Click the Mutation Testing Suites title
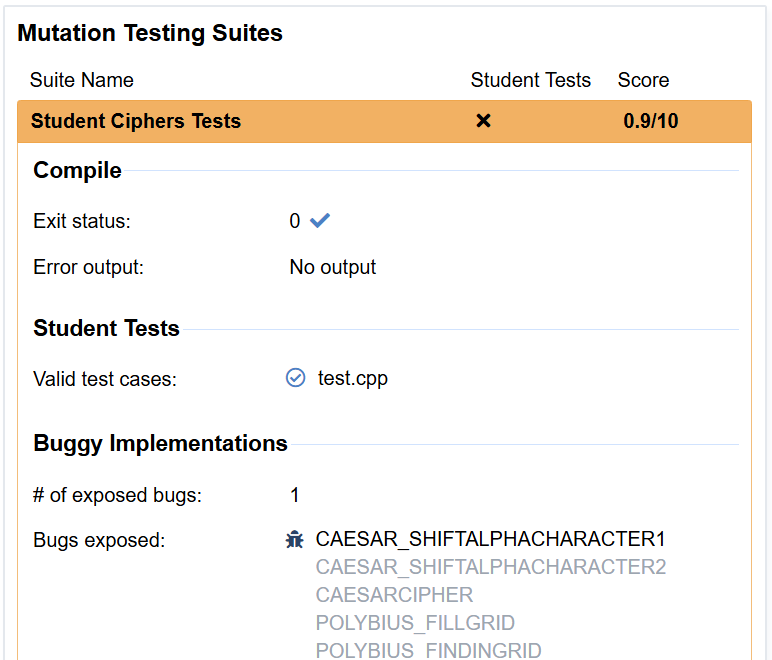Viewport: 772px width, 660px height. tap(150, 33)
